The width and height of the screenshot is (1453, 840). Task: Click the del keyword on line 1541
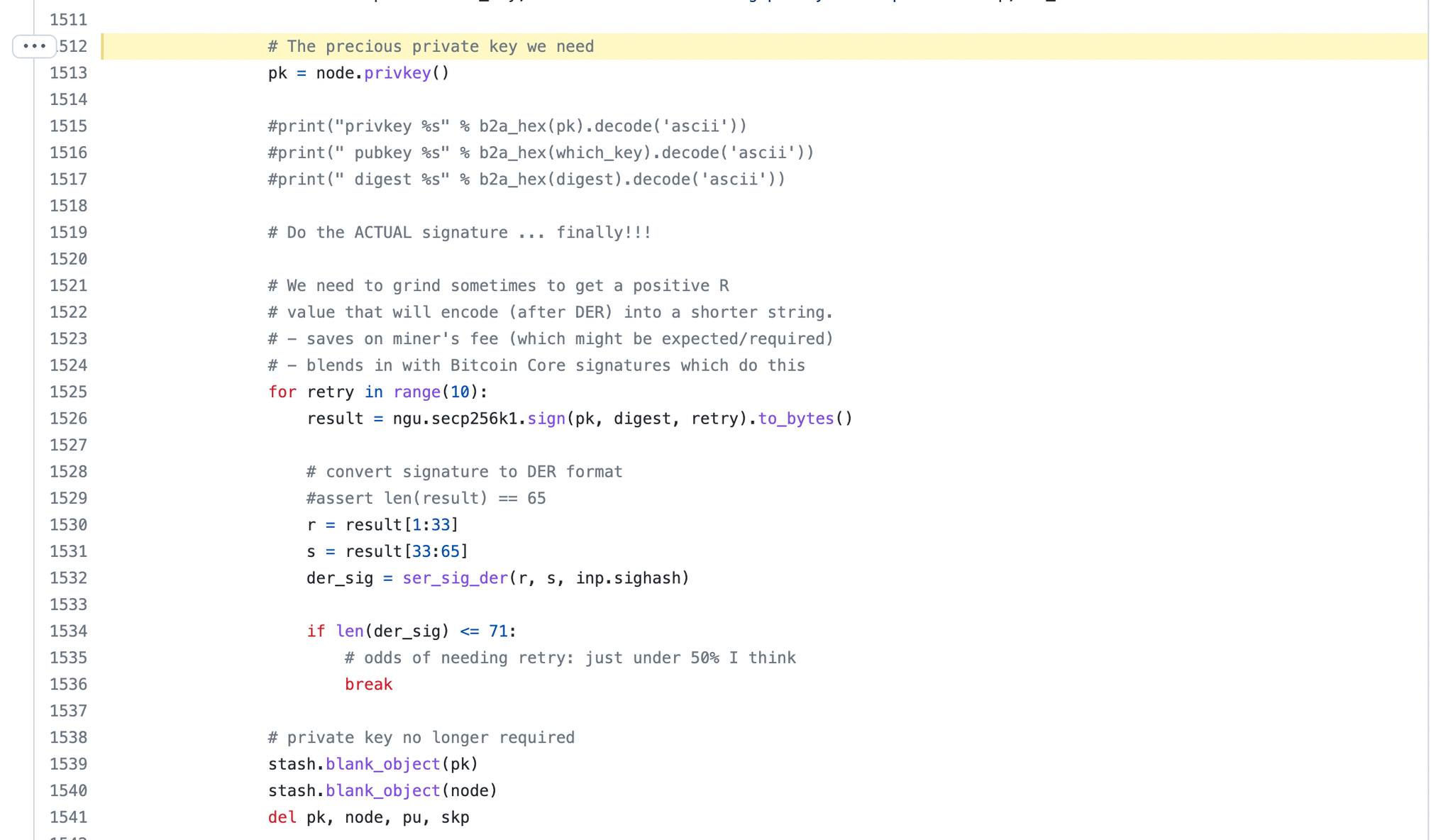pos(282,817)
